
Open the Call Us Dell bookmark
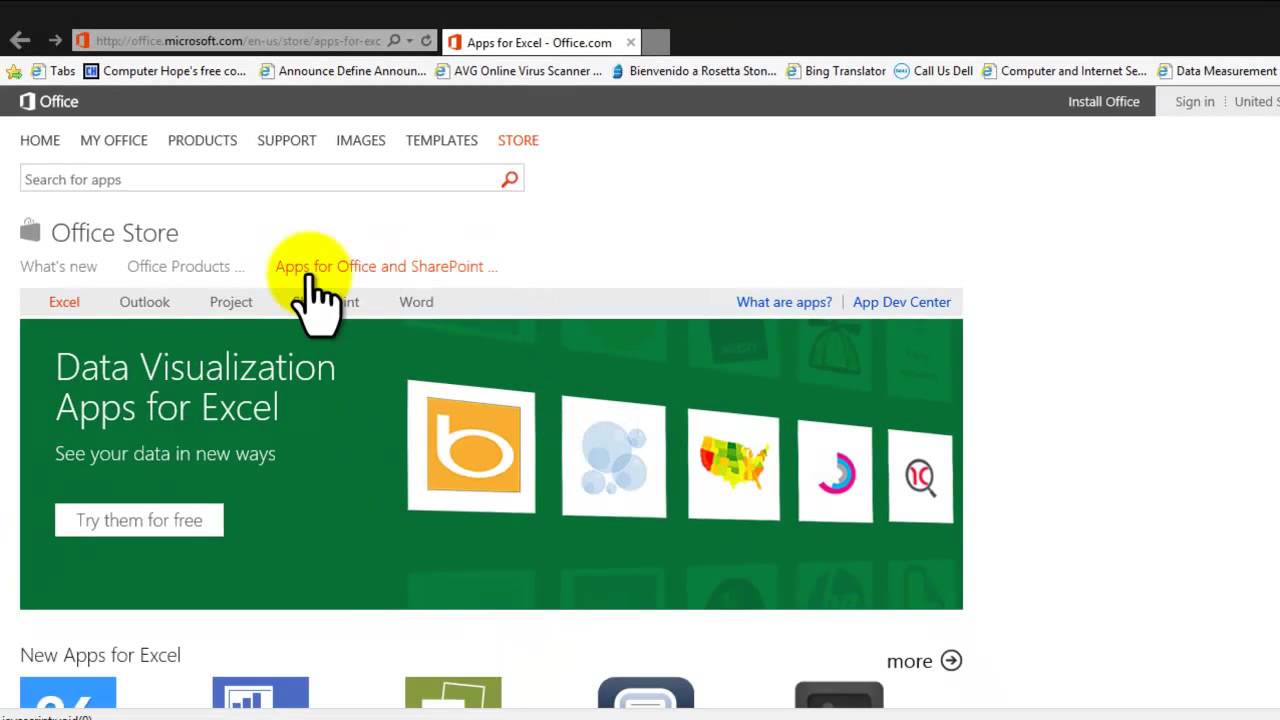934,71
